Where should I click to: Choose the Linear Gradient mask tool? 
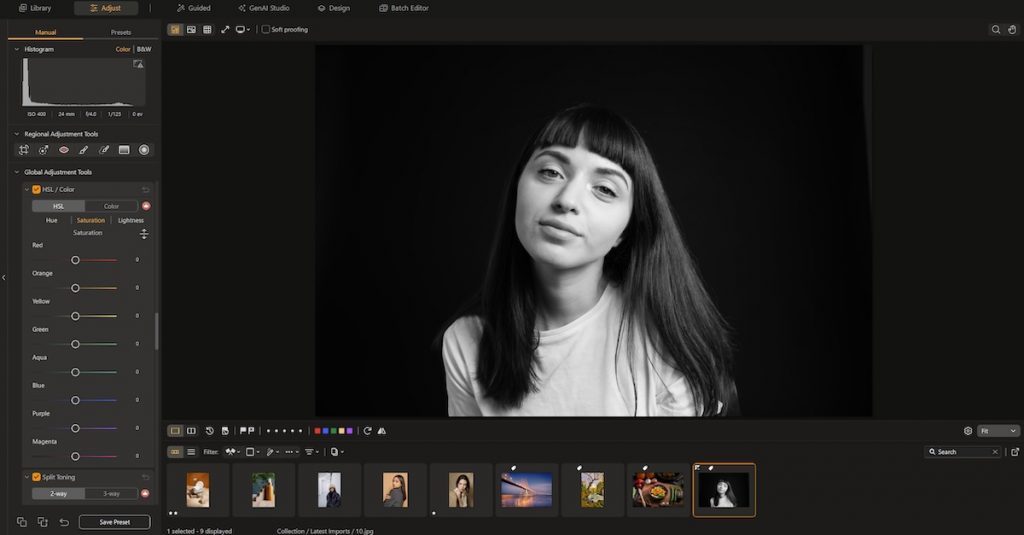tap(124, 150)
